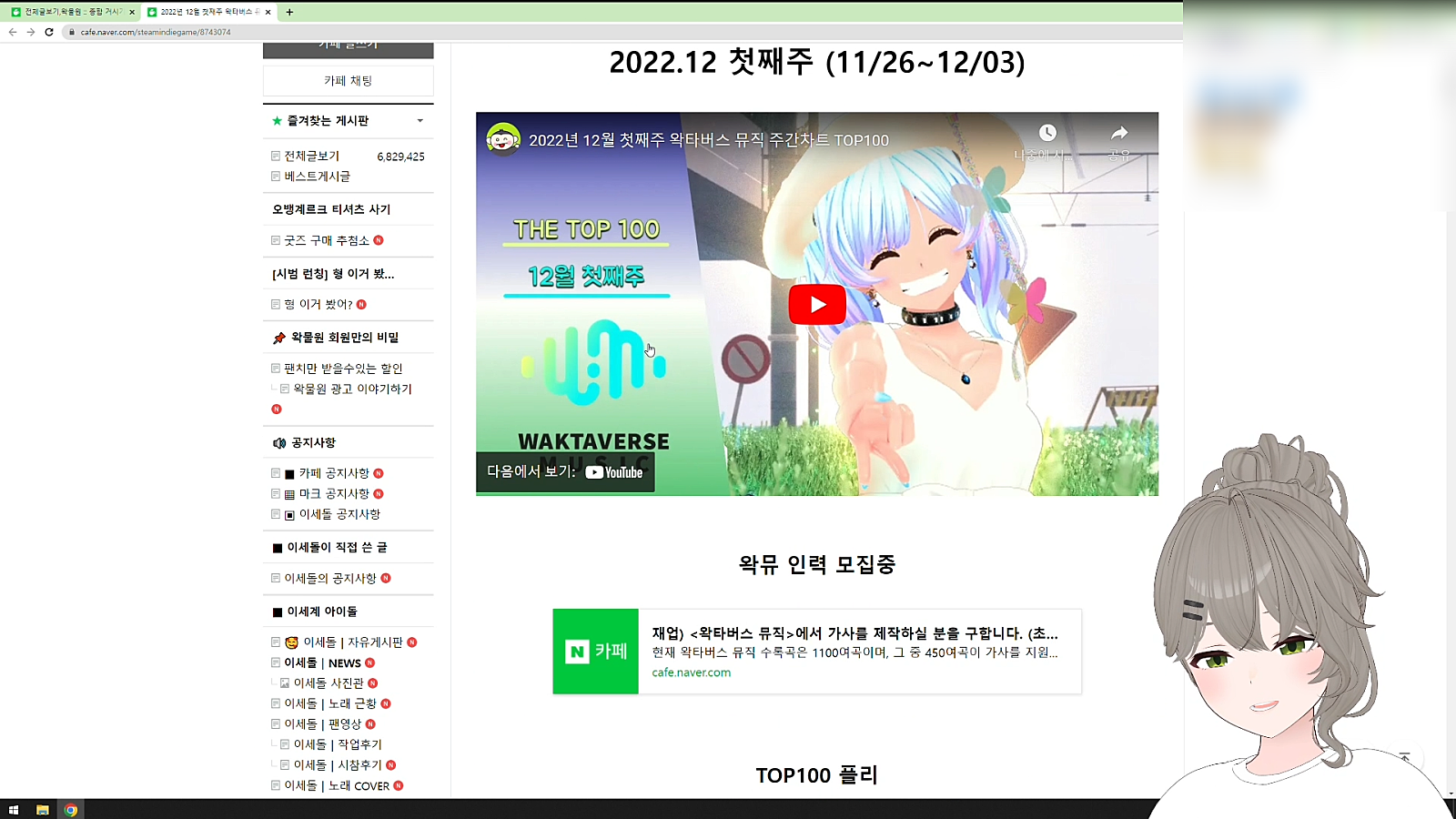Select the '2022년 12월 첫째주 왁타버스' browser tab
Screen dimensions: 1456x819
(x=210, y=12)
